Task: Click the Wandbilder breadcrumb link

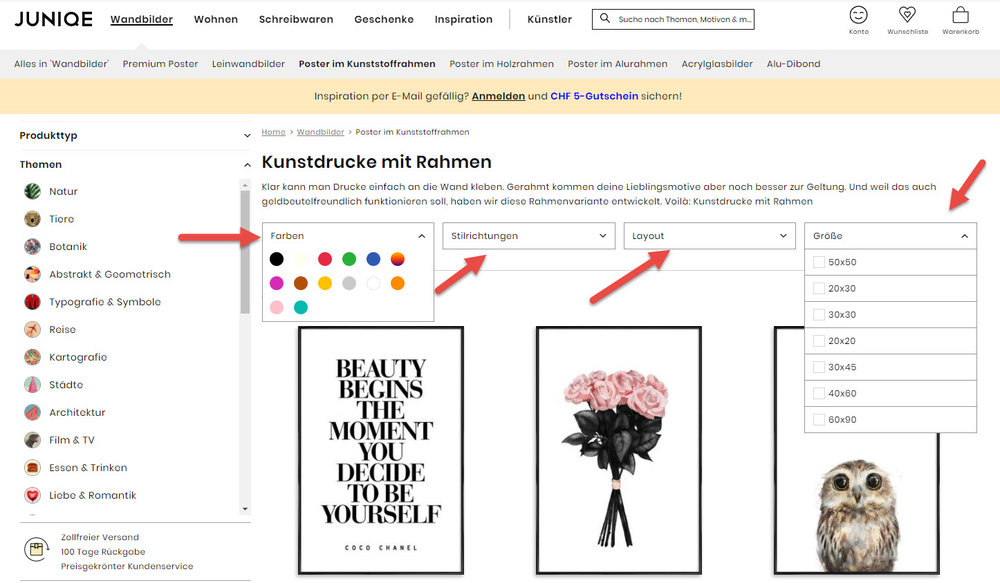Action: [320, 132]
